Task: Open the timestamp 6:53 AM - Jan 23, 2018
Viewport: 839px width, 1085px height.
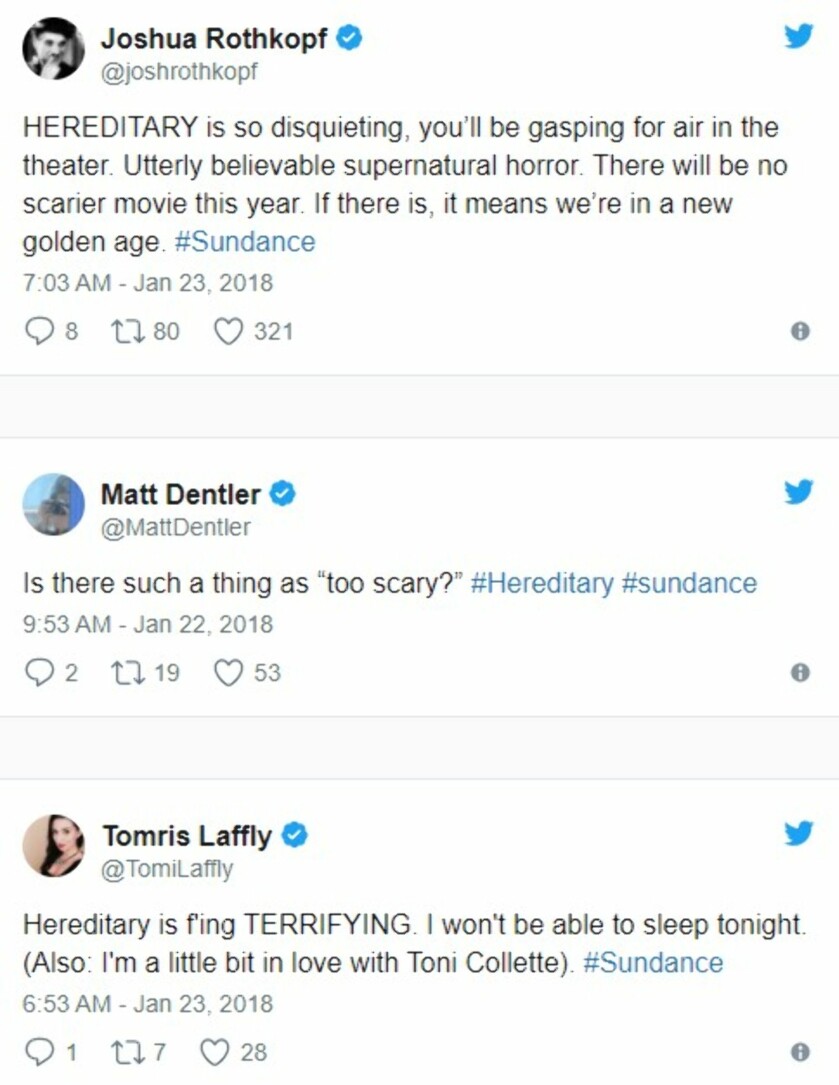Action: (148, 1004)
